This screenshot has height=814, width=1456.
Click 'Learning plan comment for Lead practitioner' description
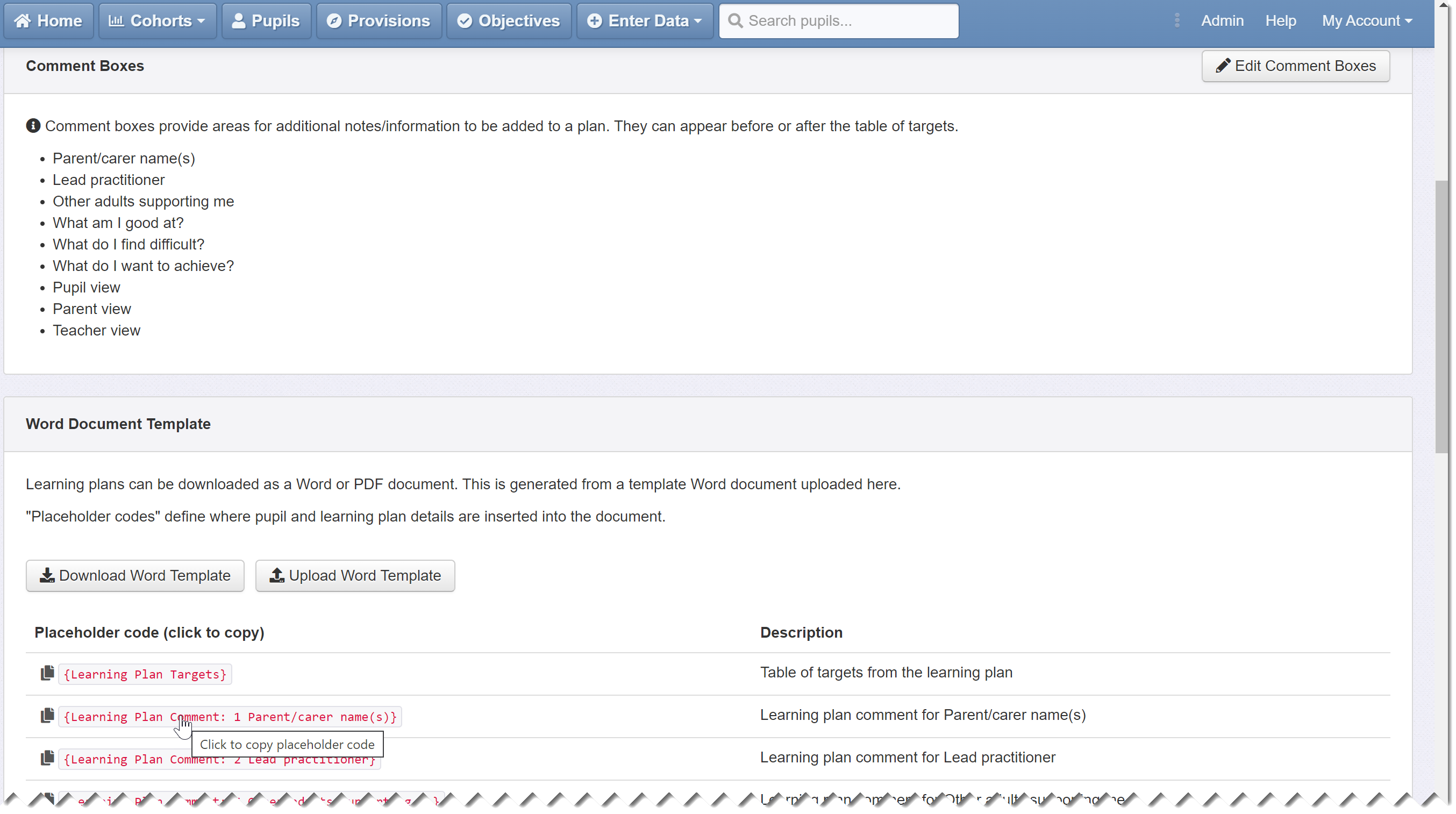point(907,757)
